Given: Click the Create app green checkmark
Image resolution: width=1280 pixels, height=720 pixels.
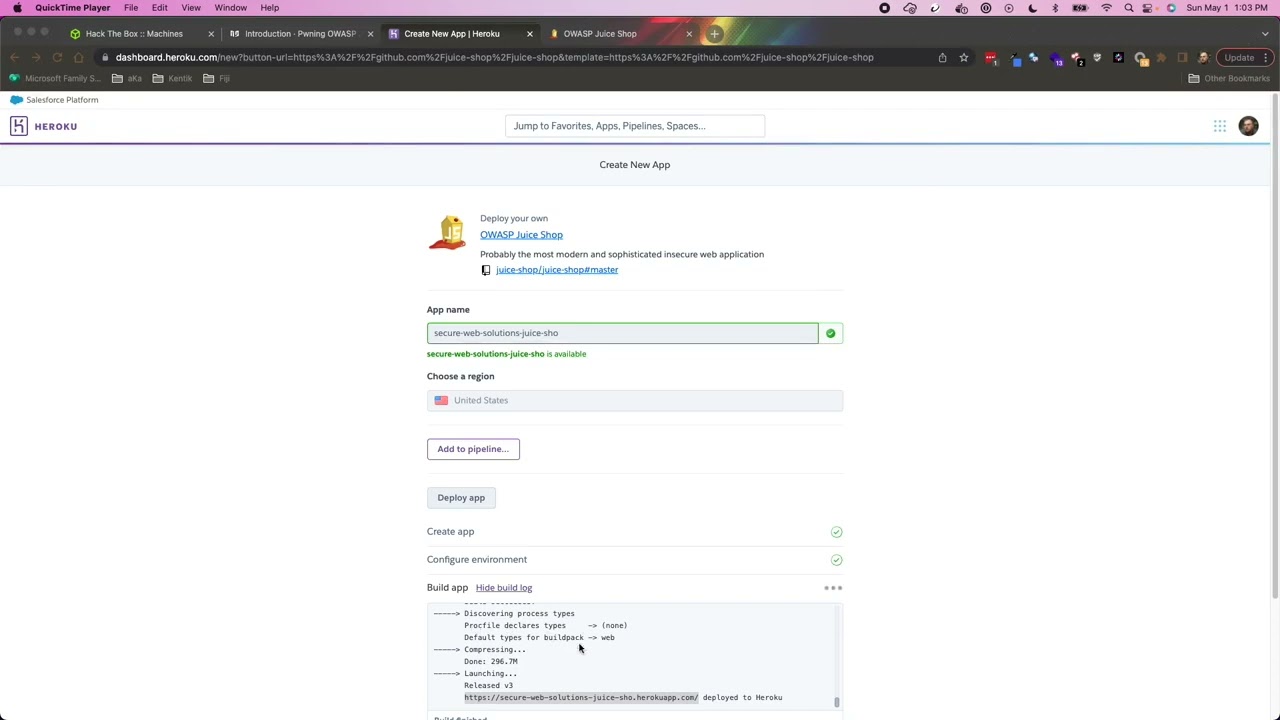Looking at the screenshot, I should pos(836,532).
